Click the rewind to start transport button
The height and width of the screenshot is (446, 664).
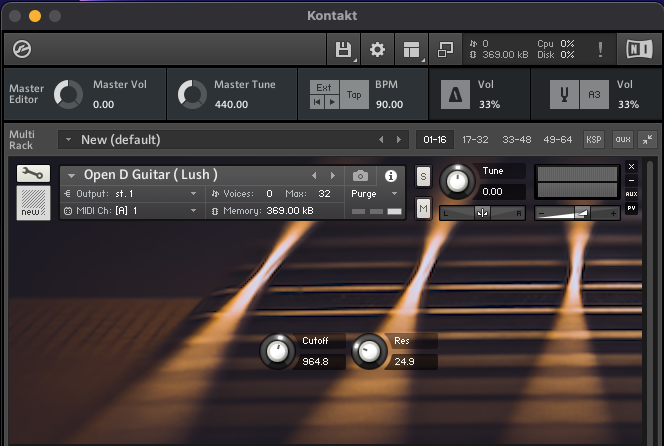click(x=317, y=102)
